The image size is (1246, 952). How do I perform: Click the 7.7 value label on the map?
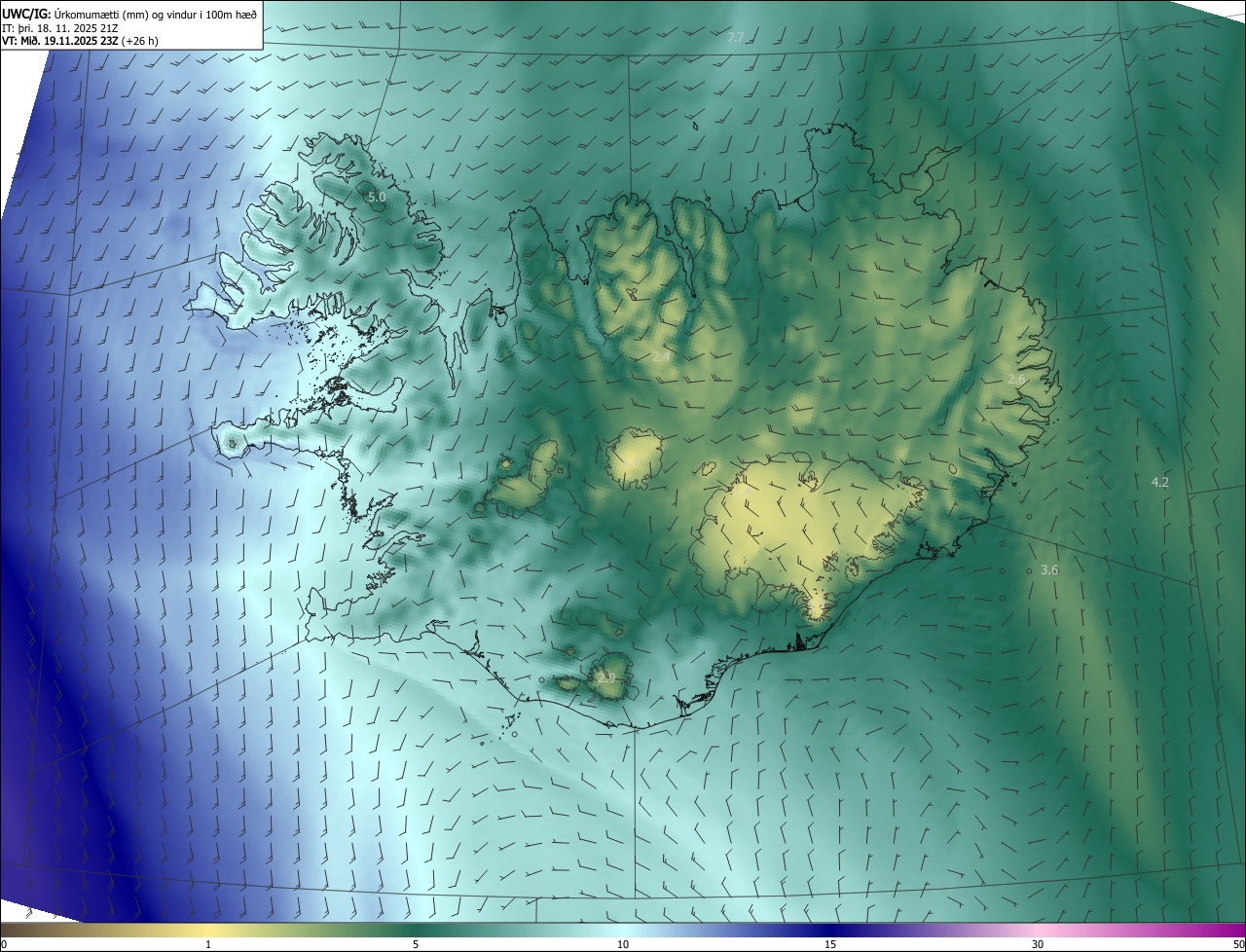tap(736, 38)
